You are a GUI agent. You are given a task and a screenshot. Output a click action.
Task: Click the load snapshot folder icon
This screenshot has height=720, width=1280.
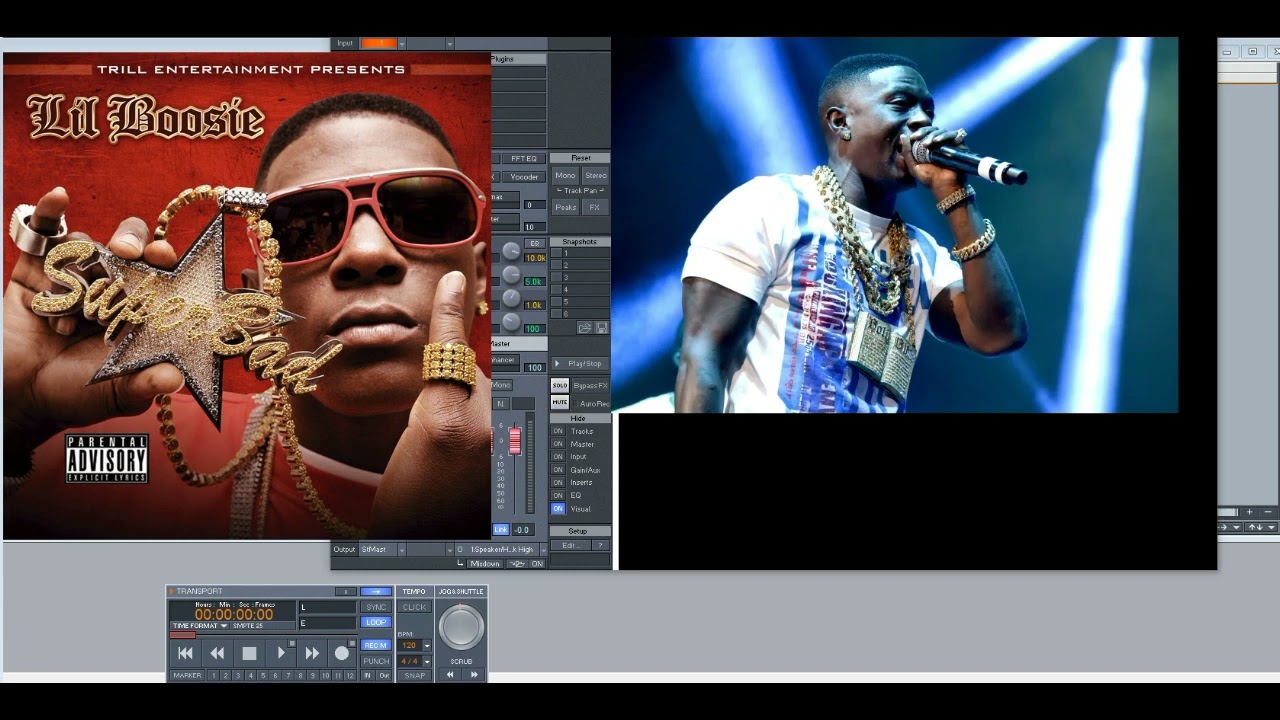tap(585, 327)
